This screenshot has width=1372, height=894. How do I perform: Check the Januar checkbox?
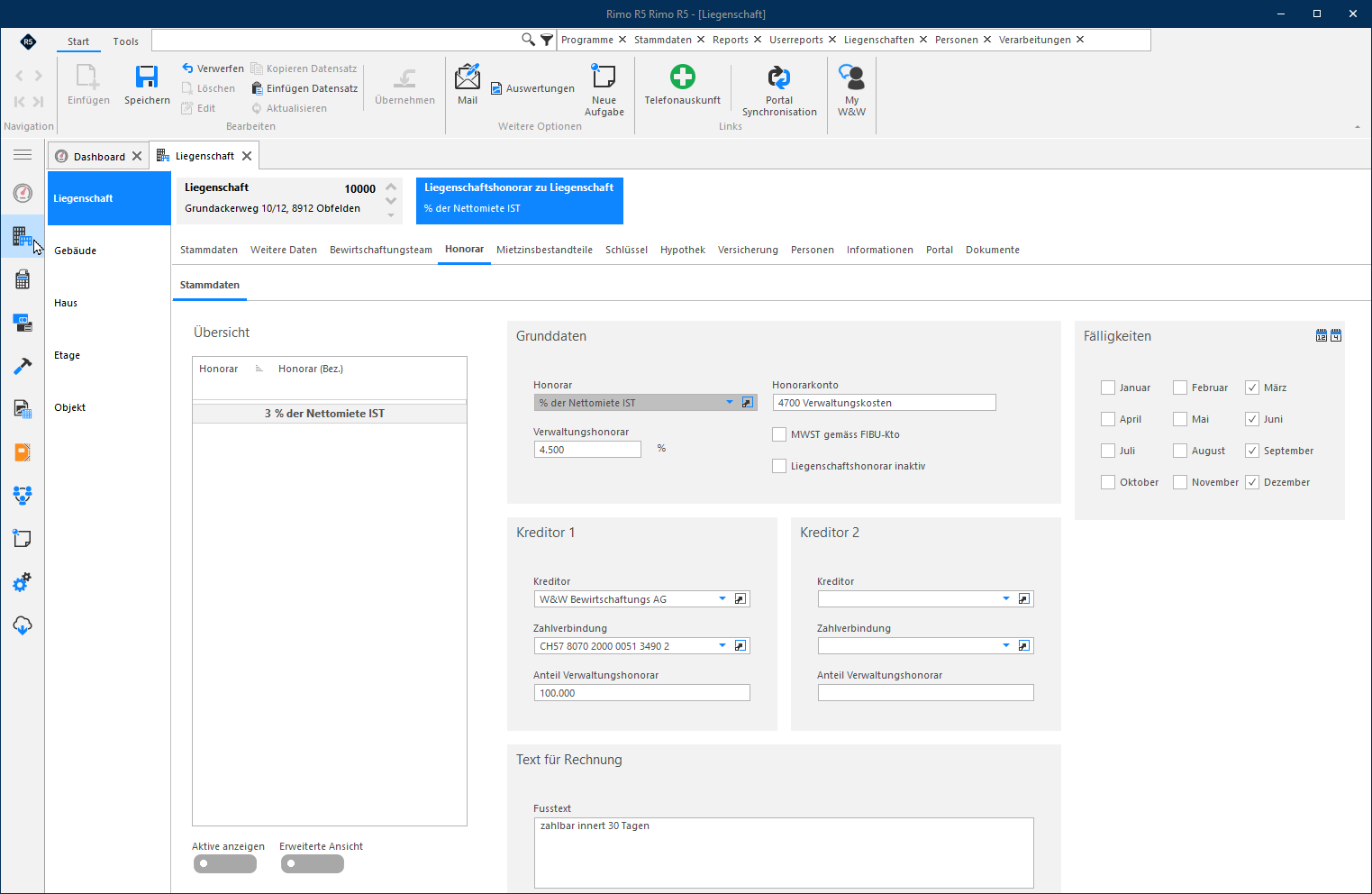[x=1108, y=388]
